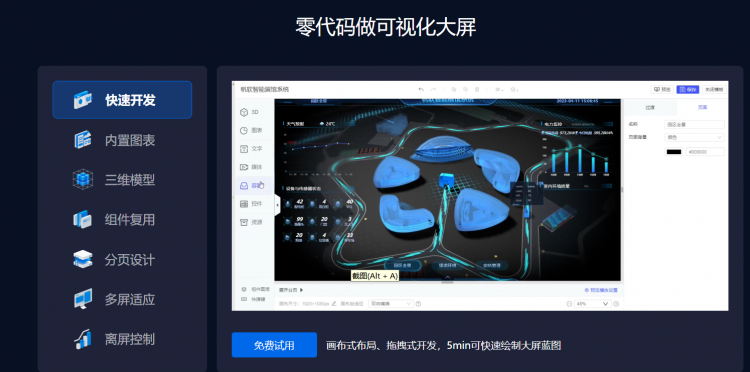Click the 预览缩放设置 link
The height and width of the screenshot is (372, 750).
[601, 290]
